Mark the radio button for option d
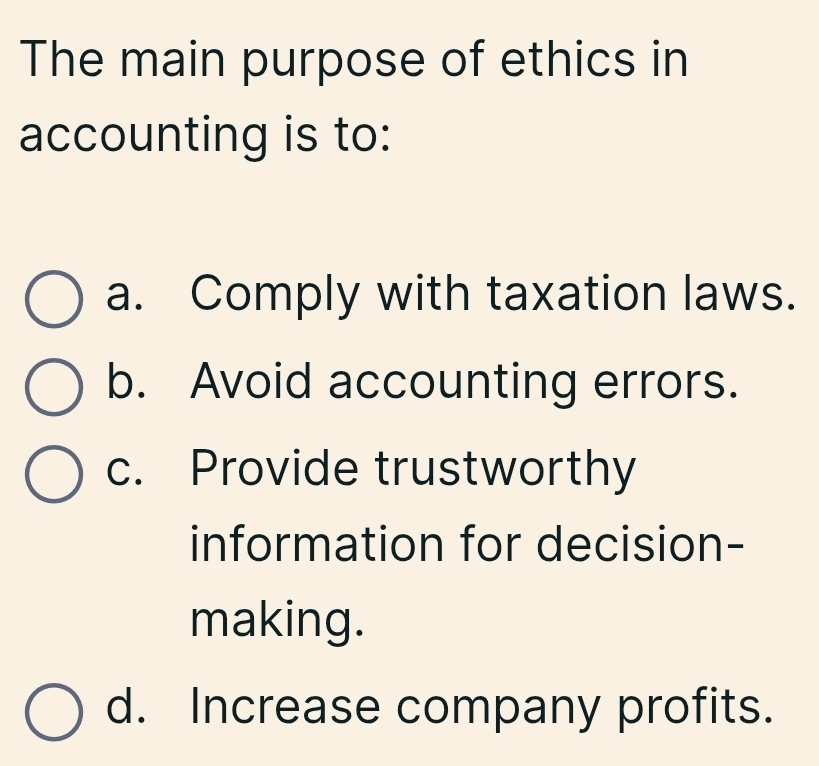The width and height of the screenshot is (819, 766). (54, 712)
